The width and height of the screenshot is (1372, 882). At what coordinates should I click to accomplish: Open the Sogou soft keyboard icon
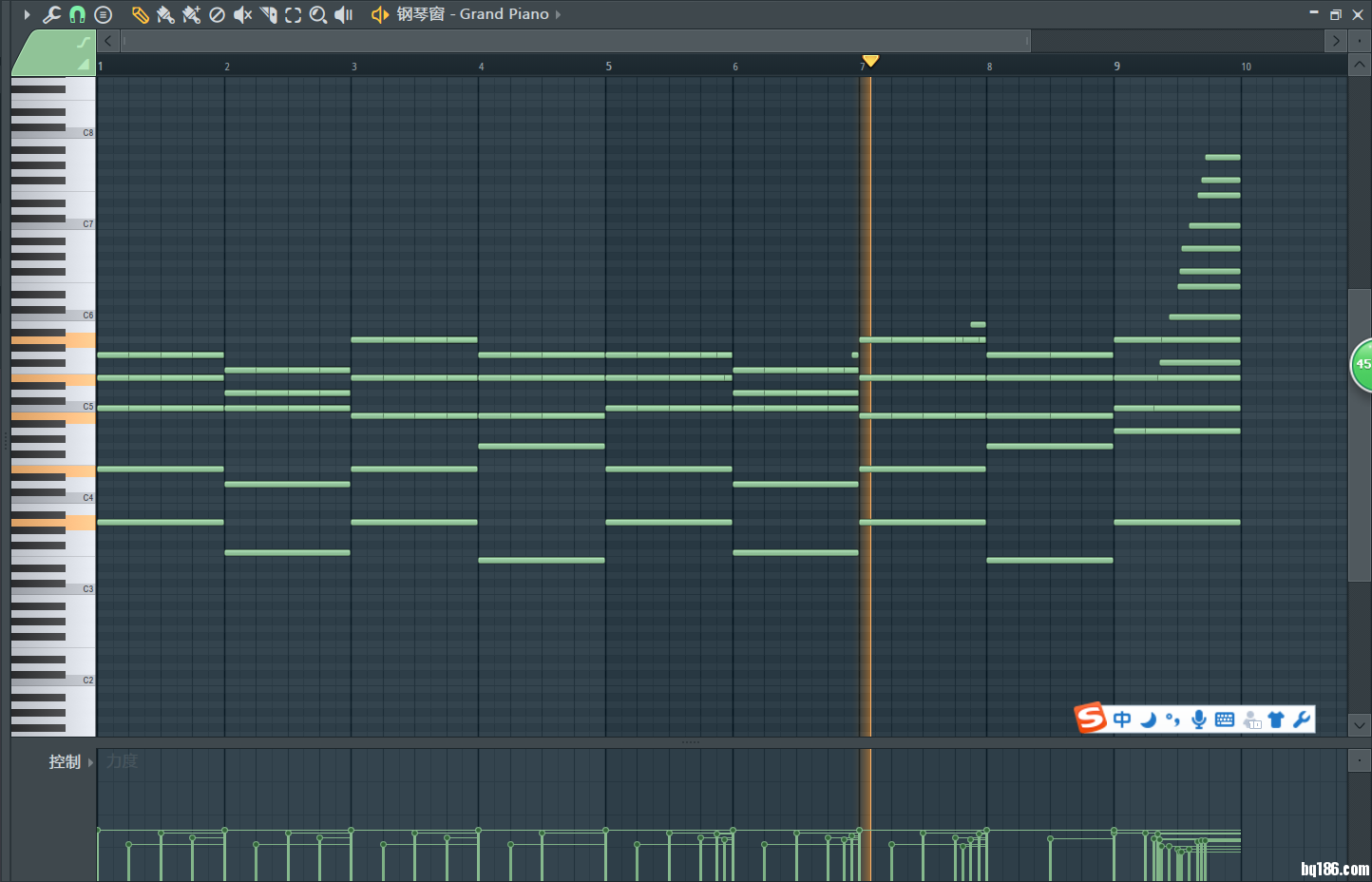click(1225, 719)
